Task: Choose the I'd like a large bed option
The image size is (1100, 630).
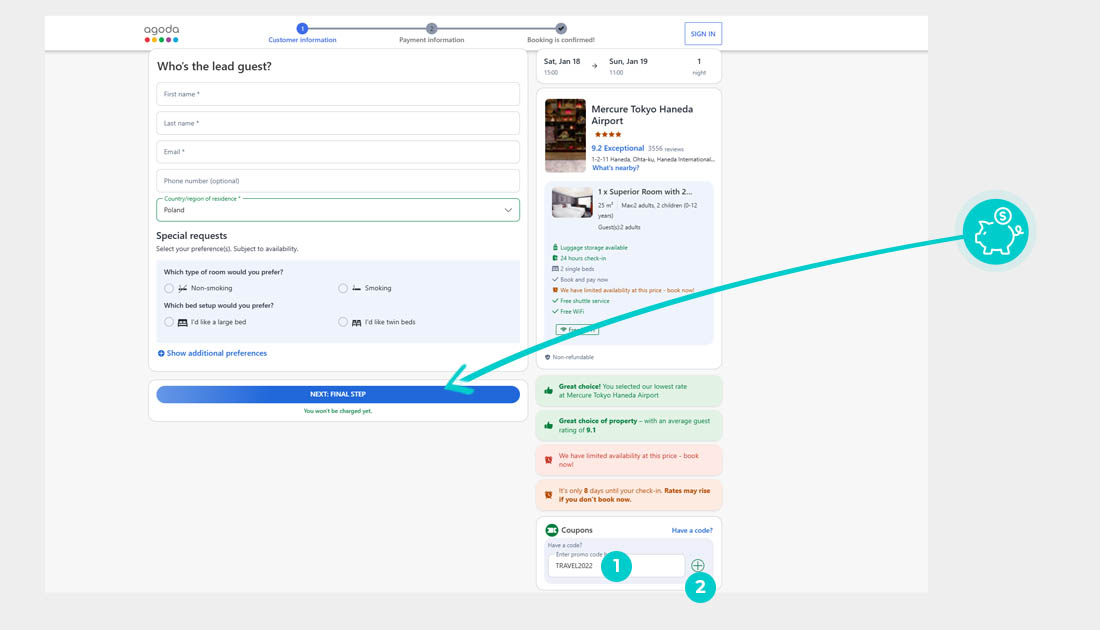Action: pyautogui.click(x=169, y=322)
